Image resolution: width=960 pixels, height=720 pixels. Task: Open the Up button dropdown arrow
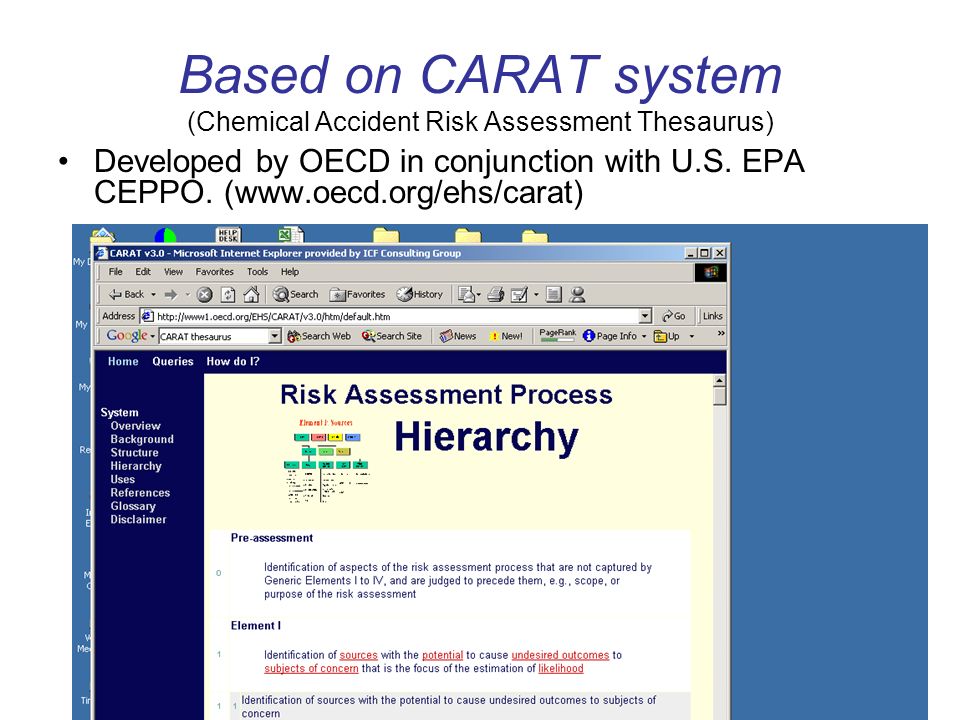(692, 336)
